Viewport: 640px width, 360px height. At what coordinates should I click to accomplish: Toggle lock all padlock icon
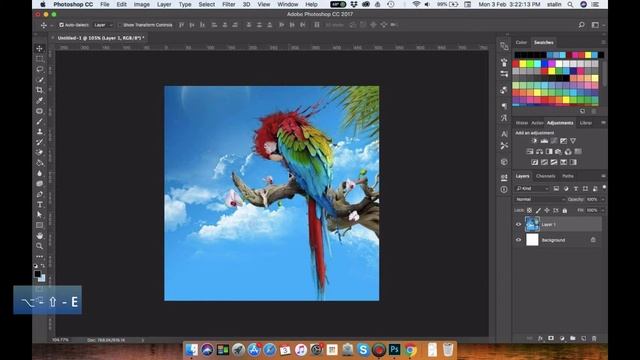coord(565,211)
